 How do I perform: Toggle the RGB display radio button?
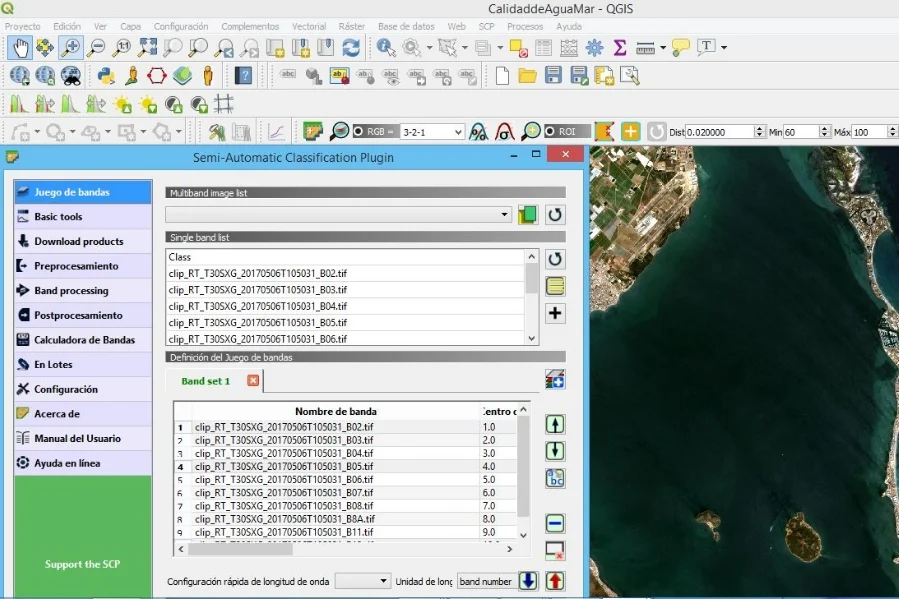coord(358,132)
